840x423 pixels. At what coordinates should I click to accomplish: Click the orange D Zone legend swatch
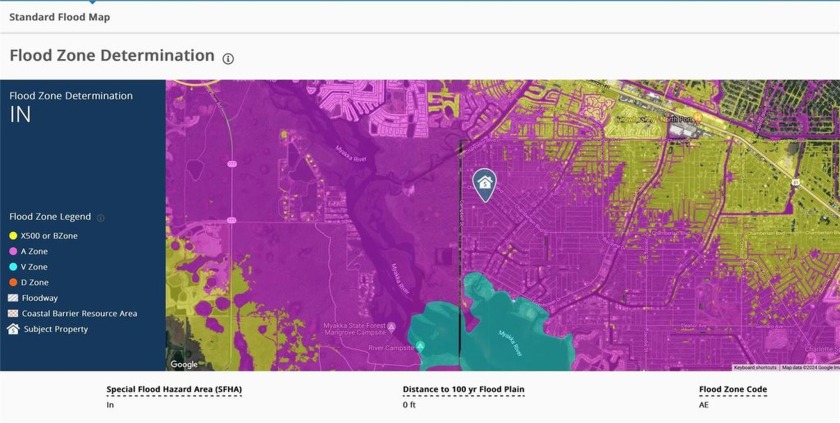(13, 282)
